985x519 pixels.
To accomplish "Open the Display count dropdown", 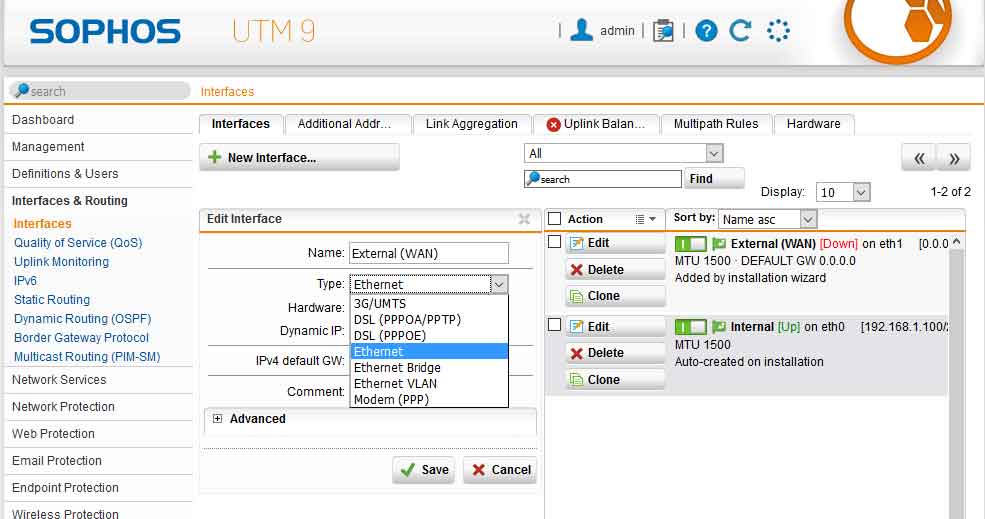I will point(842,192).
